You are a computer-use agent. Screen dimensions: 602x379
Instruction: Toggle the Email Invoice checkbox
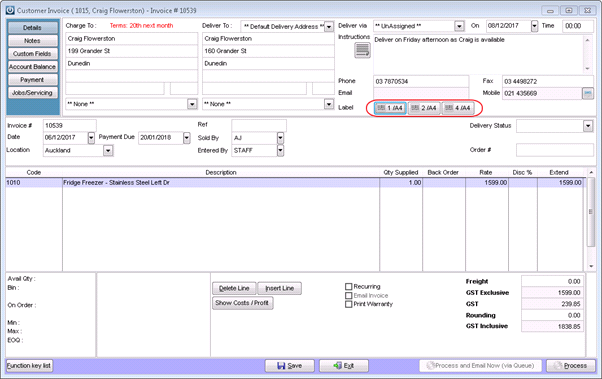pyautogui.click(x=349, y=295)
